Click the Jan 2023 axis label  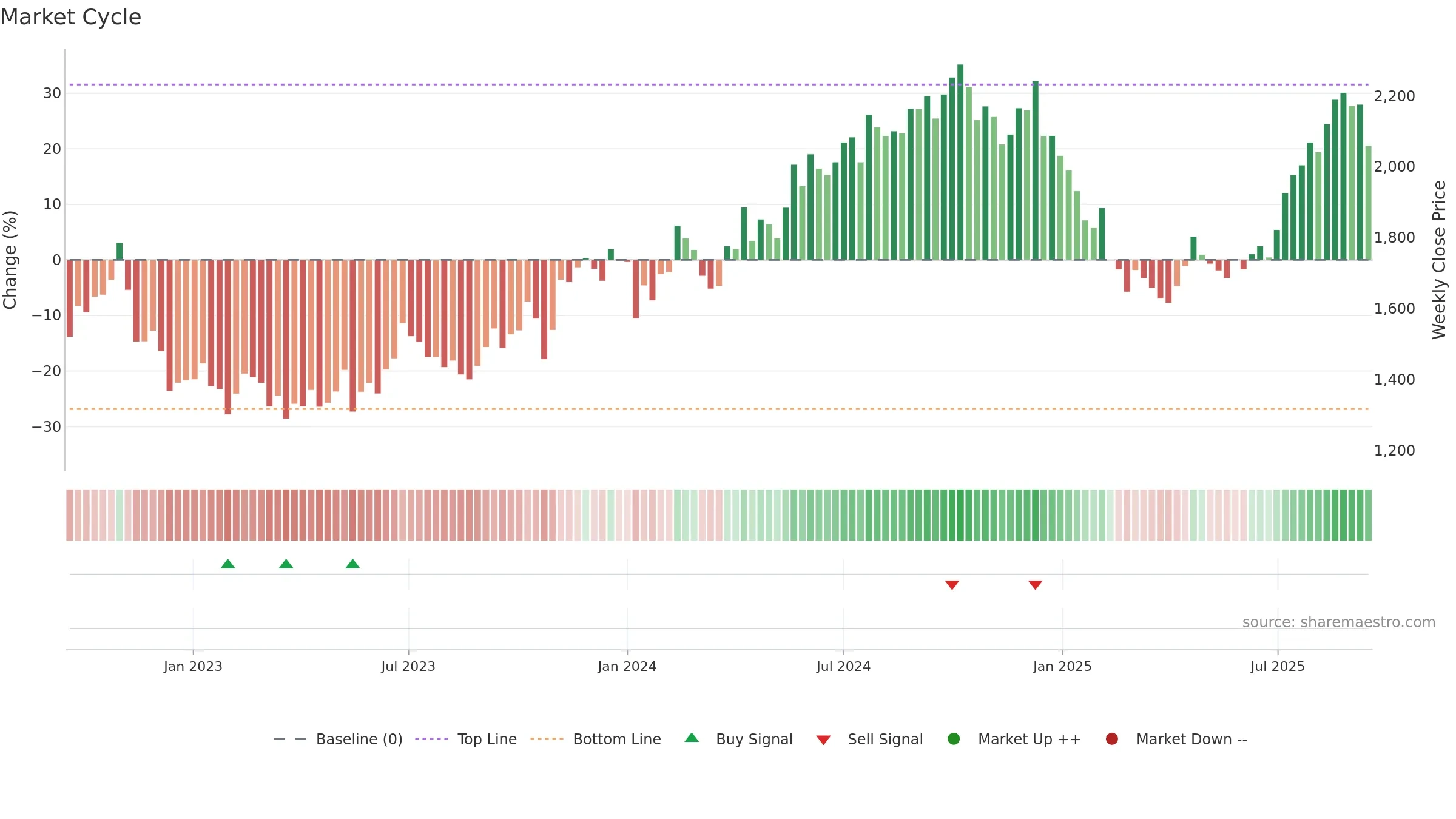click(193, 667)
